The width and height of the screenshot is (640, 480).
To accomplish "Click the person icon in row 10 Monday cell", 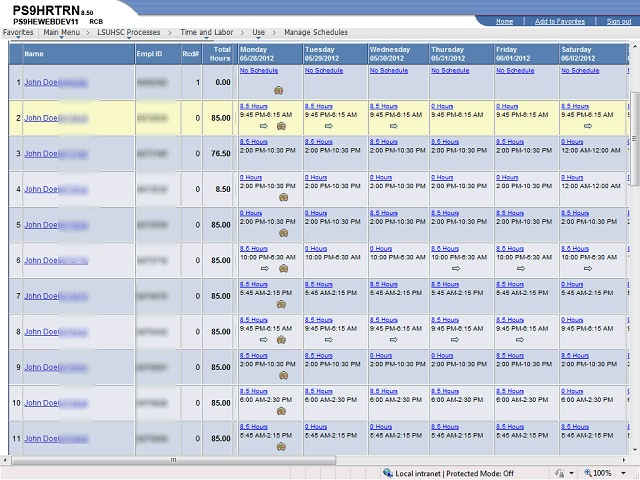I will click(281, 411).
